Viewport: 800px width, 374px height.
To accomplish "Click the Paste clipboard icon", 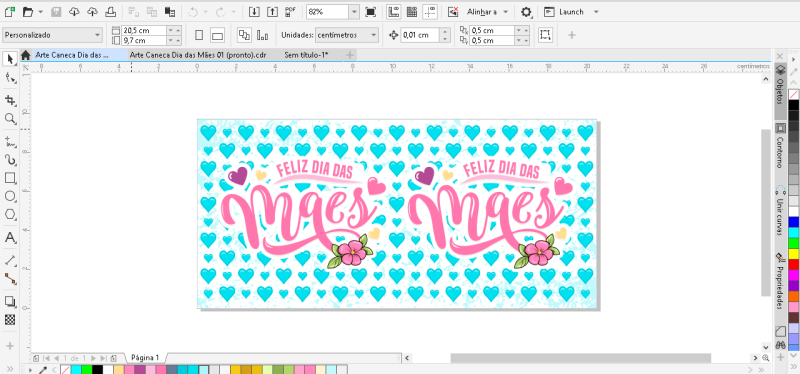I will 170,12.
